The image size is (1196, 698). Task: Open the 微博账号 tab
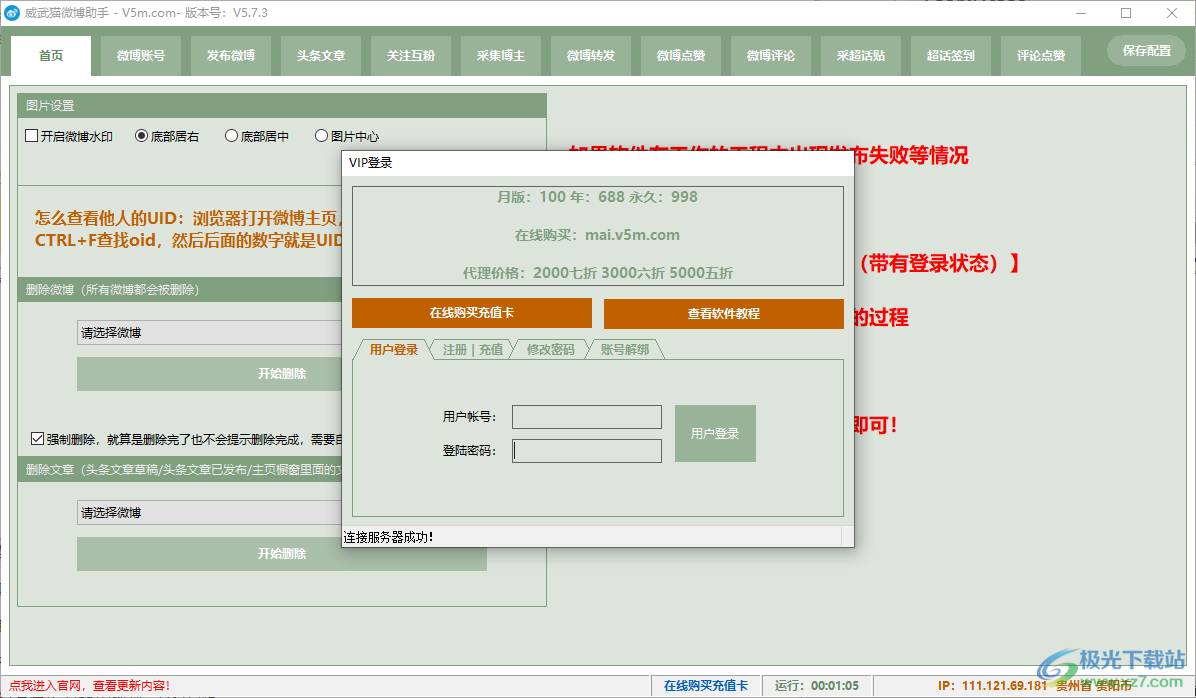click(141, 56)
